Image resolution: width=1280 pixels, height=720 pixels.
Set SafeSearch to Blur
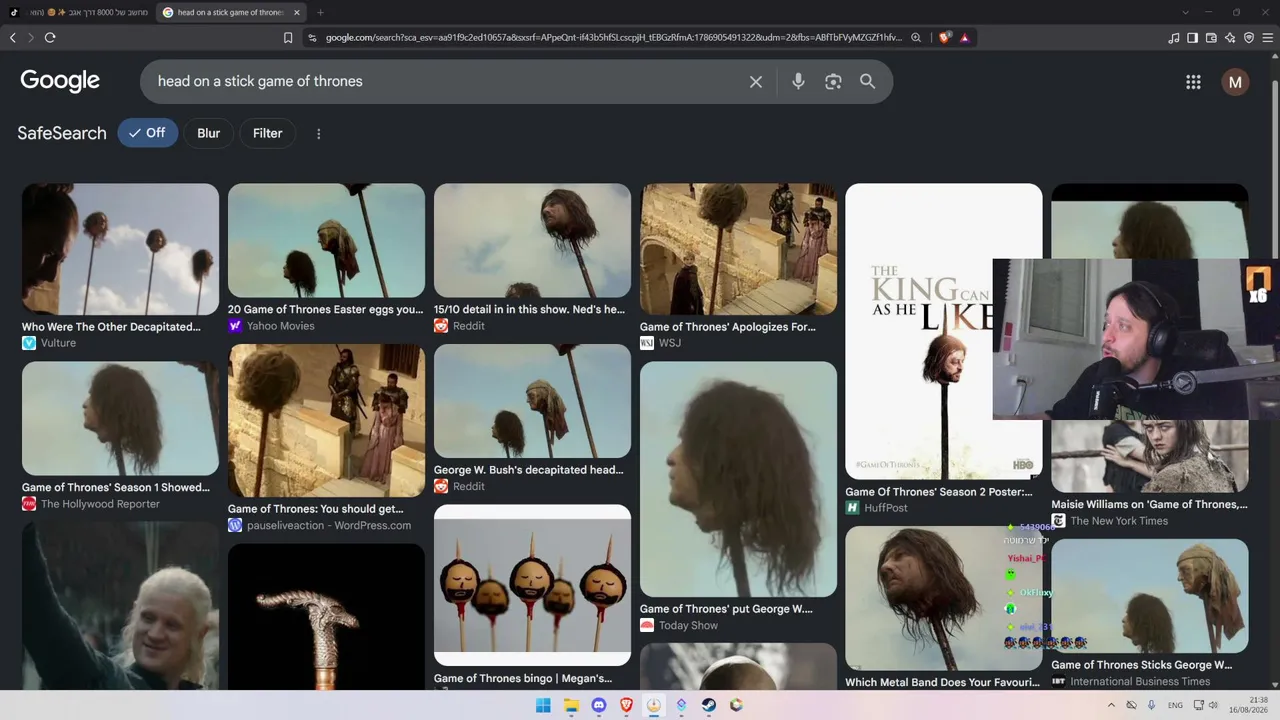coord(208,133)
